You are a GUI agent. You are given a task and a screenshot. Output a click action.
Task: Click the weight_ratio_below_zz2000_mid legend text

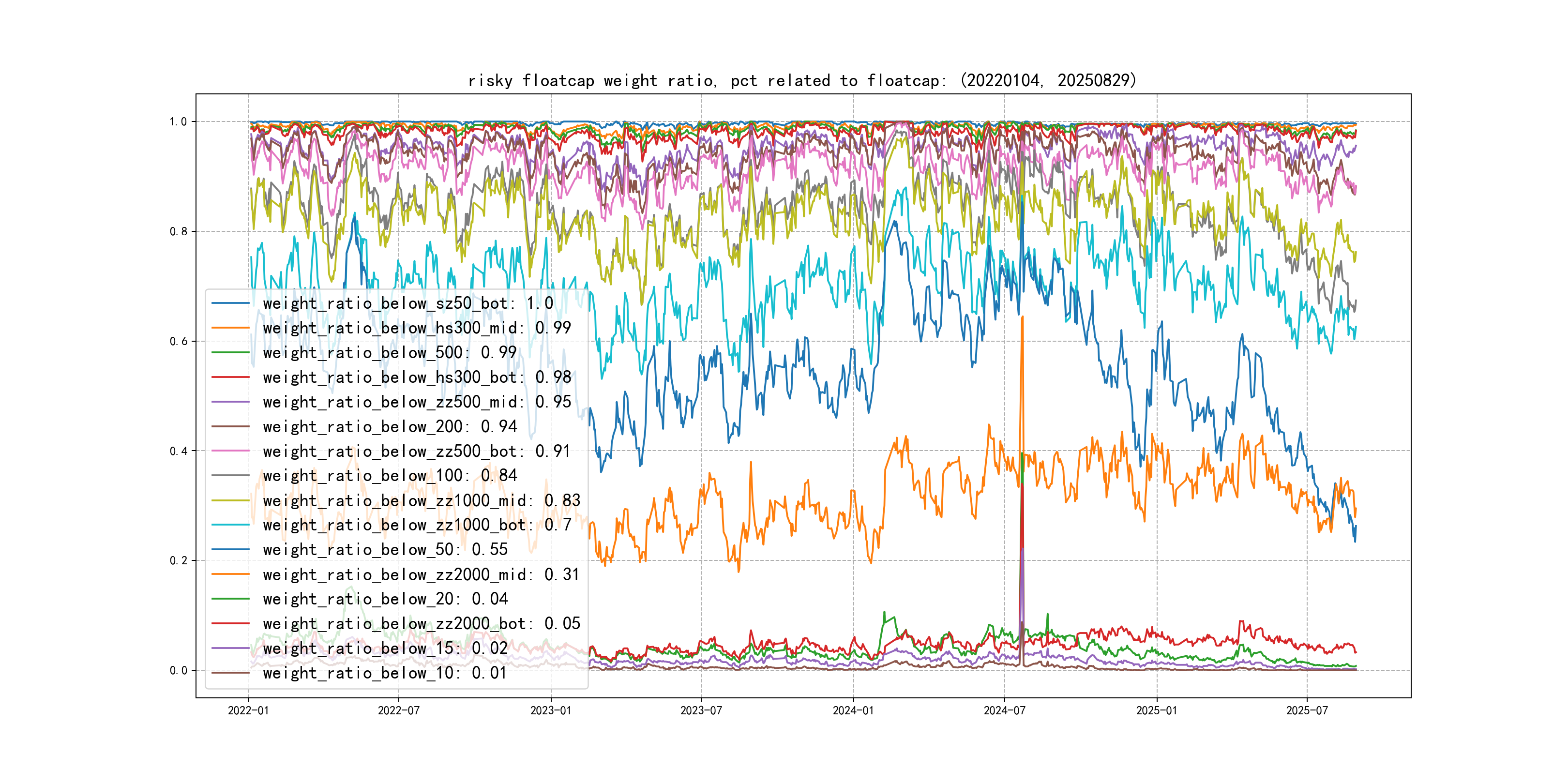click(421, 574)
